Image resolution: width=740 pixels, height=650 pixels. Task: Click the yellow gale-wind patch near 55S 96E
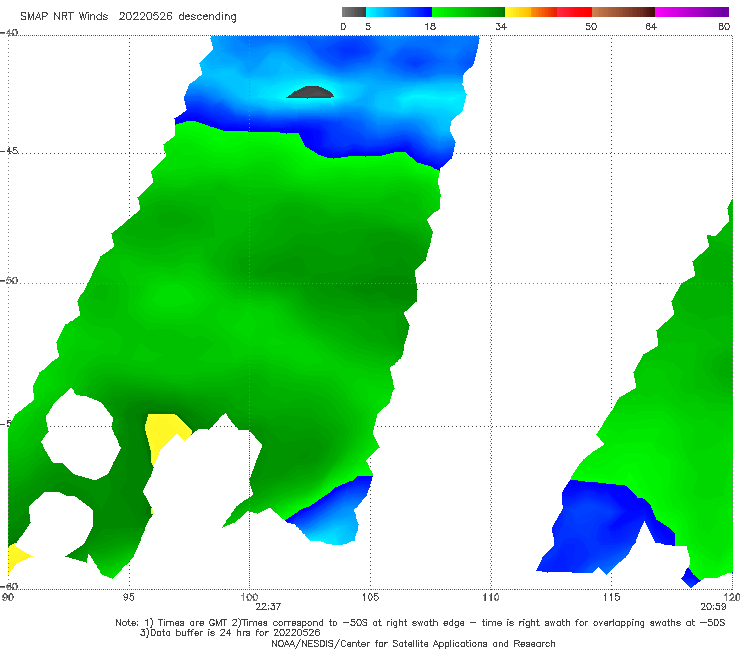click(x=164, y=433)
